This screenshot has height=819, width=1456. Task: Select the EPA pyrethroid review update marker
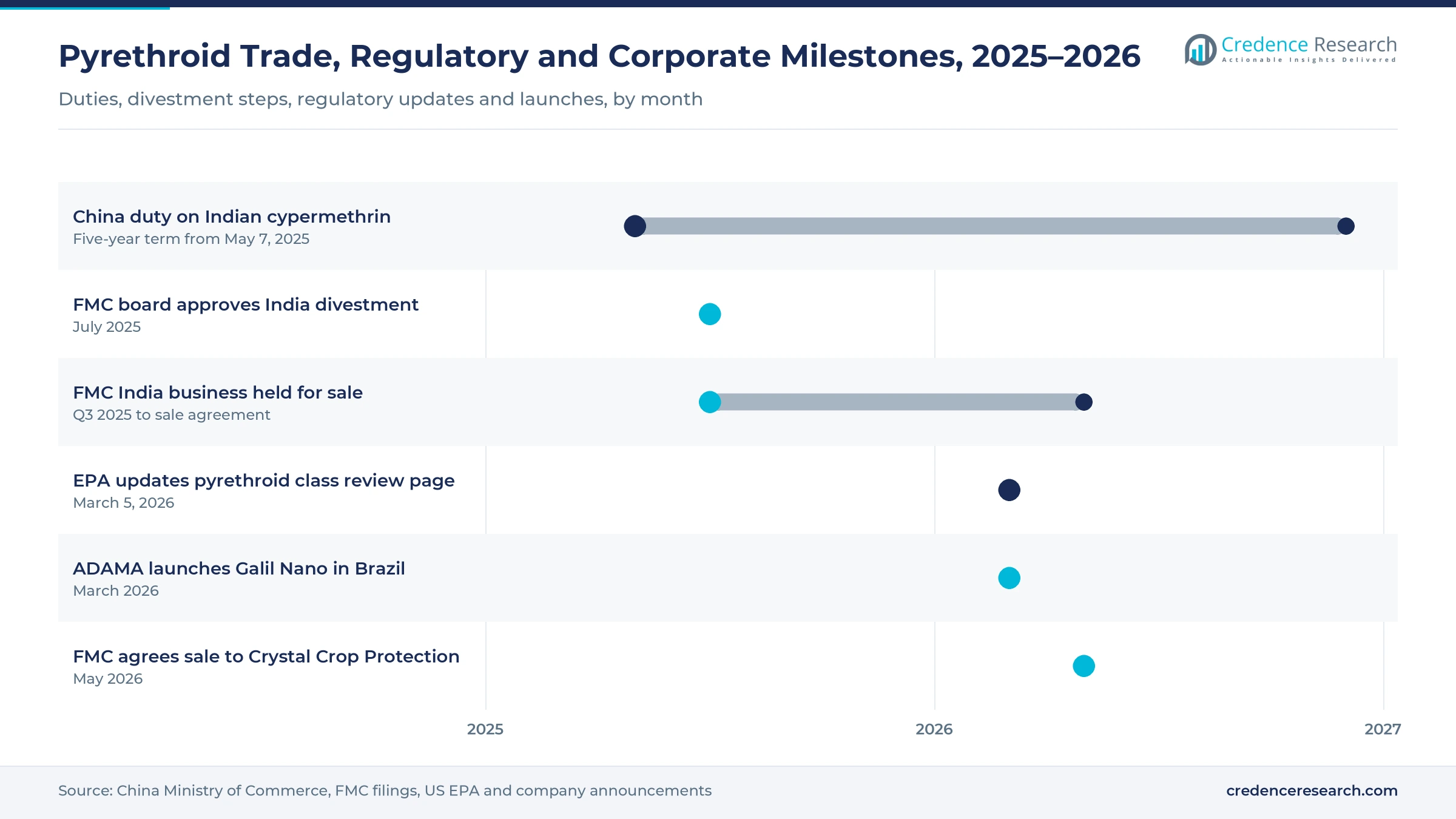tap(1009, 490)
